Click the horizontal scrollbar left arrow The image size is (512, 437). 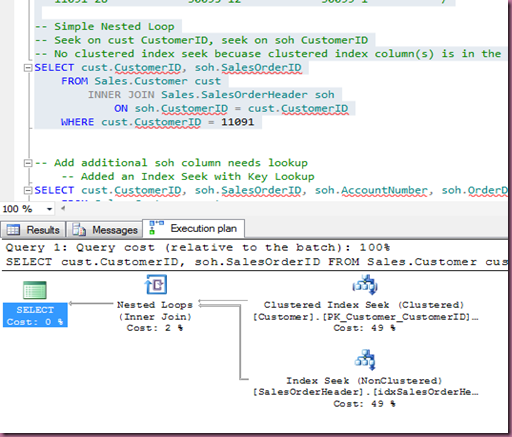[x=63, y=209]
